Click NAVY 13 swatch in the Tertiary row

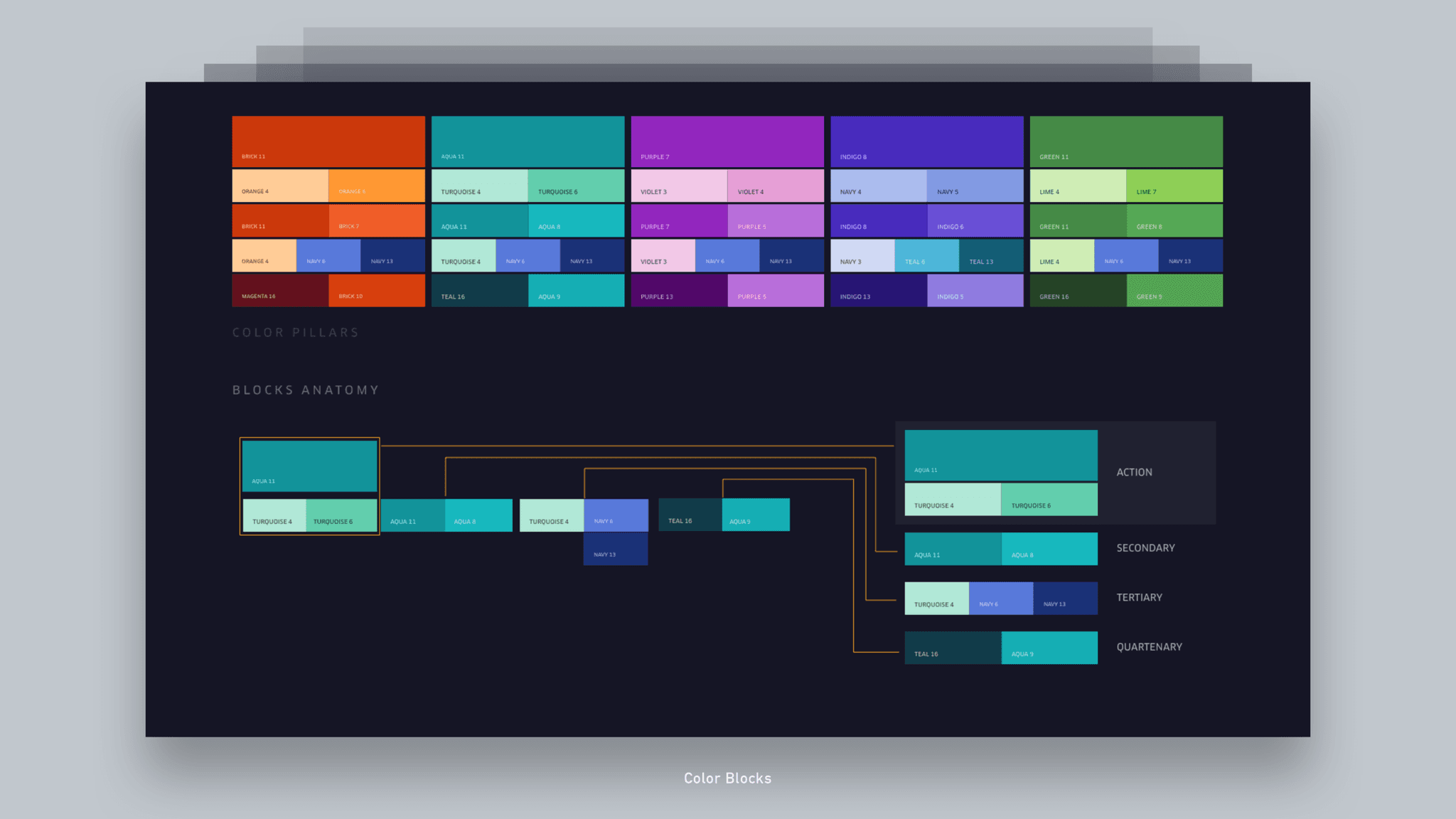coord(1066,598)
